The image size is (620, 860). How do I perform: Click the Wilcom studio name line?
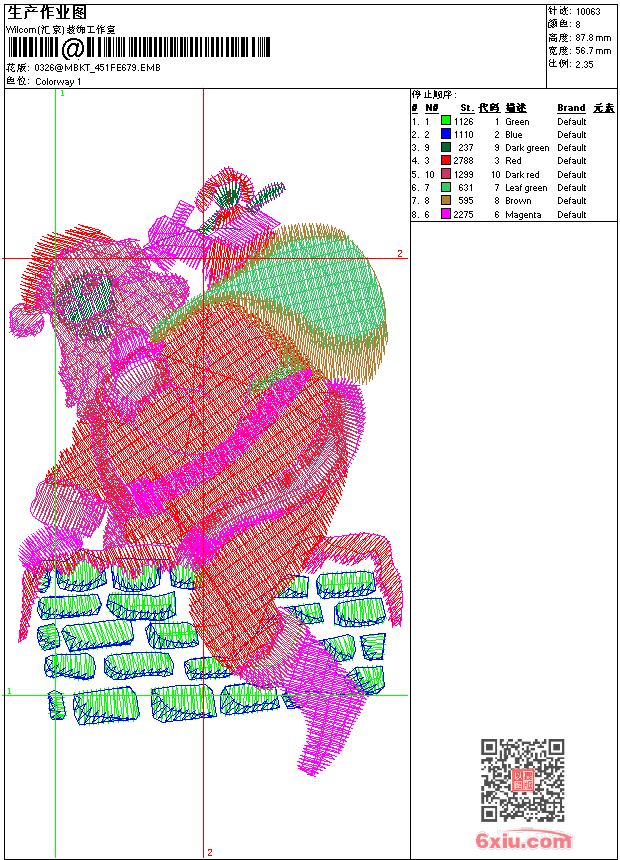pyautogui.click(x=61, y=30)
